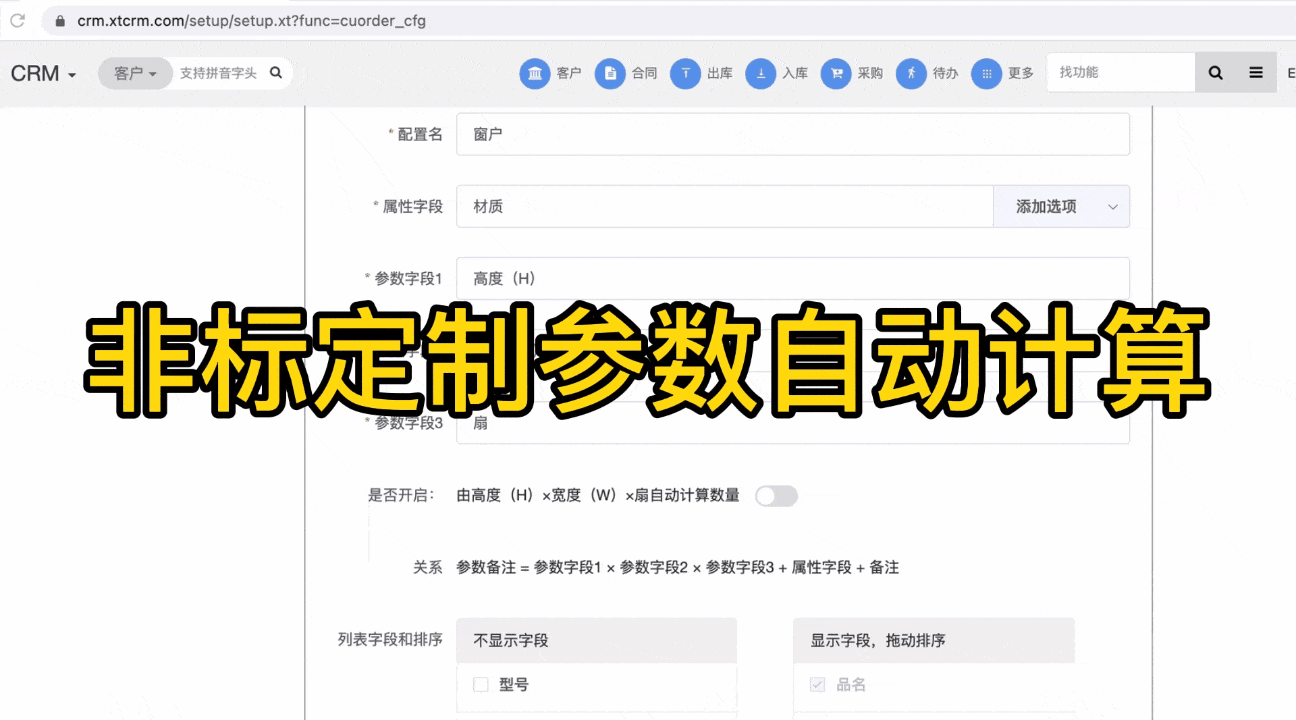Open the 合同 document icon
This screenshot has width=1296, height=720.
pos(610,73)
